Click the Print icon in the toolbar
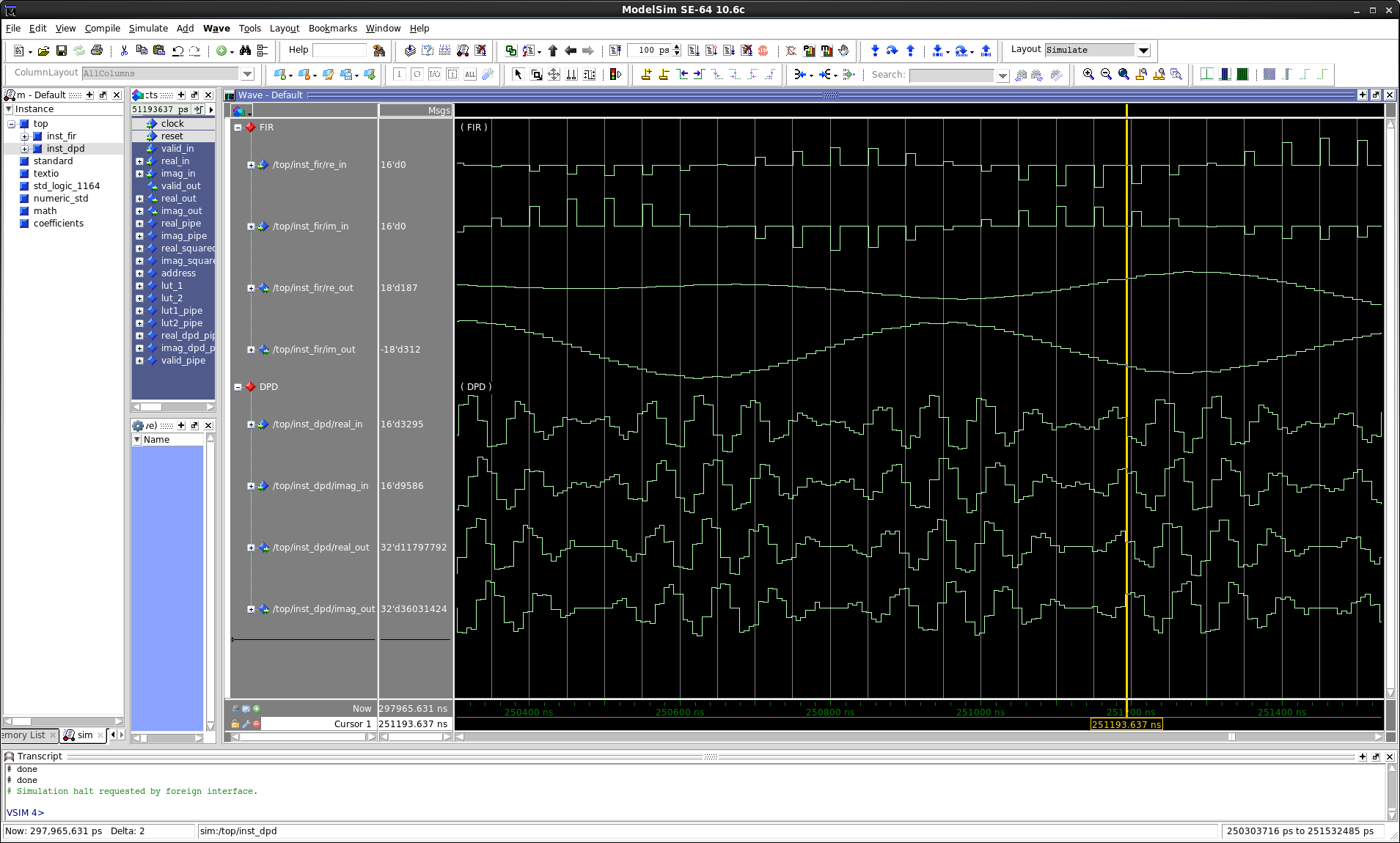The width and height of the screenshot is (1400, 843). coord(96,51)
